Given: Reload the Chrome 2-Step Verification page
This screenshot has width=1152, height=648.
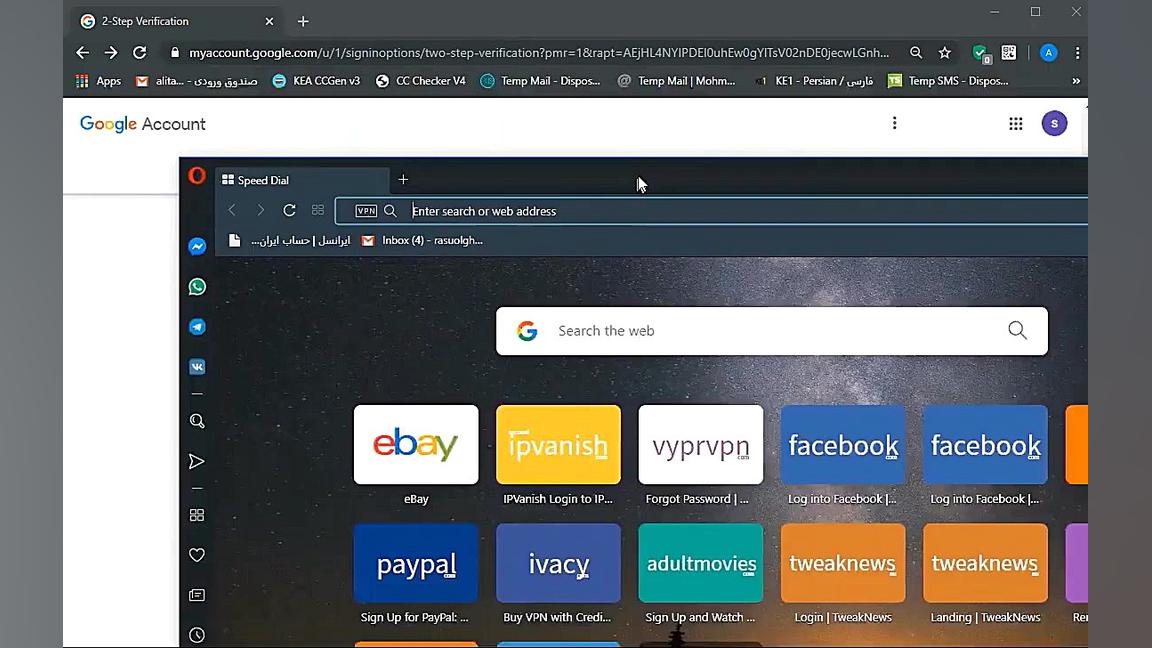Looking at the screenshot, I should (140, 53).
